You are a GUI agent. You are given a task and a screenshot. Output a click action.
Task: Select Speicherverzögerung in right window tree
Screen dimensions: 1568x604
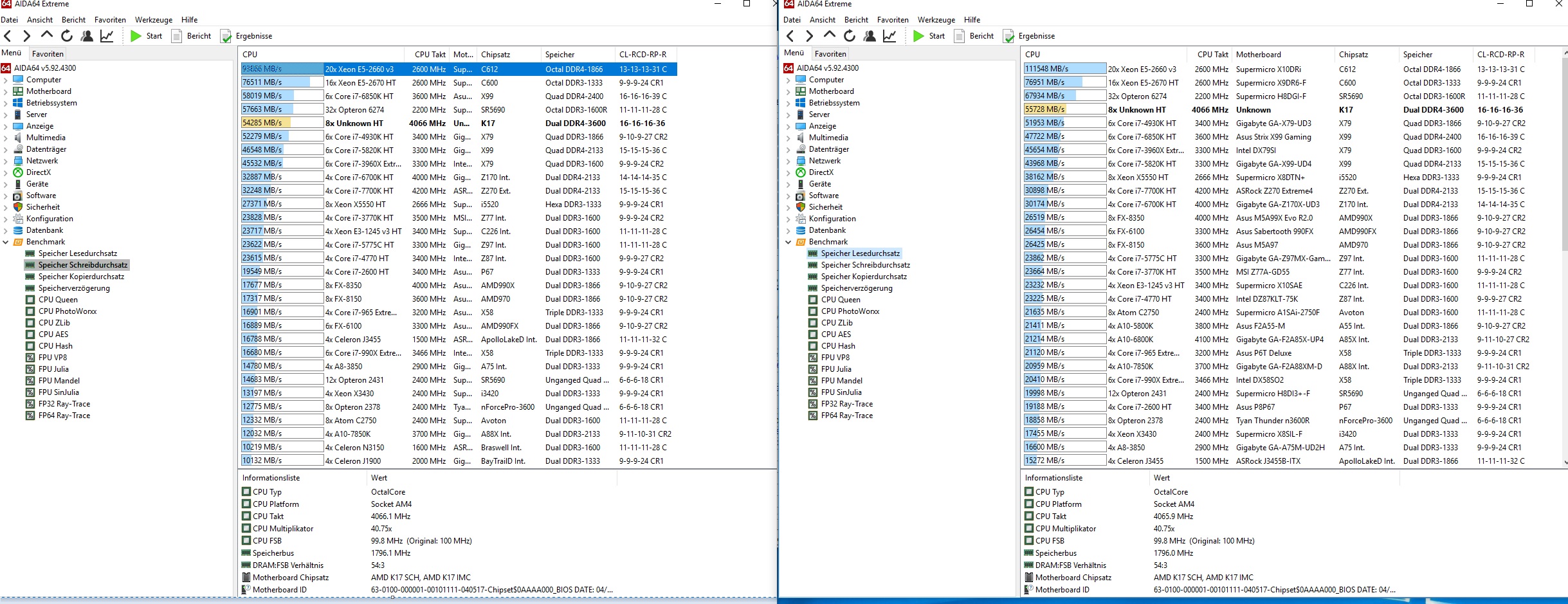coord(857,288)
